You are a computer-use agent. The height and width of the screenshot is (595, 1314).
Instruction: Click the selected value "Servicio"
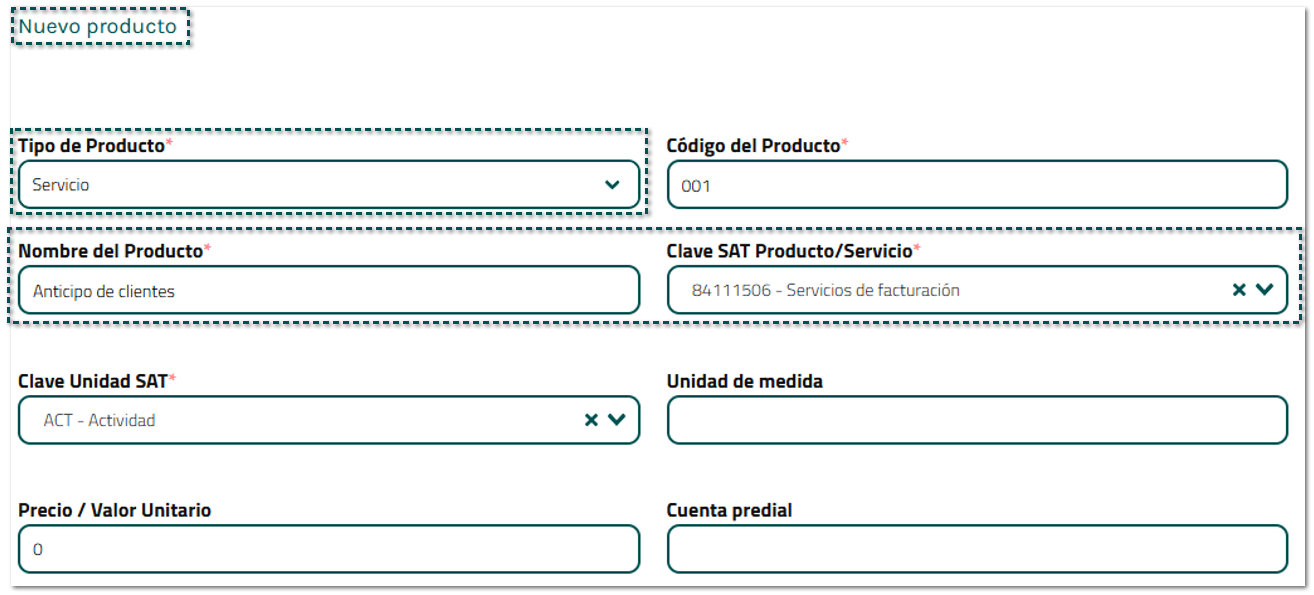[x=62, y=185]
